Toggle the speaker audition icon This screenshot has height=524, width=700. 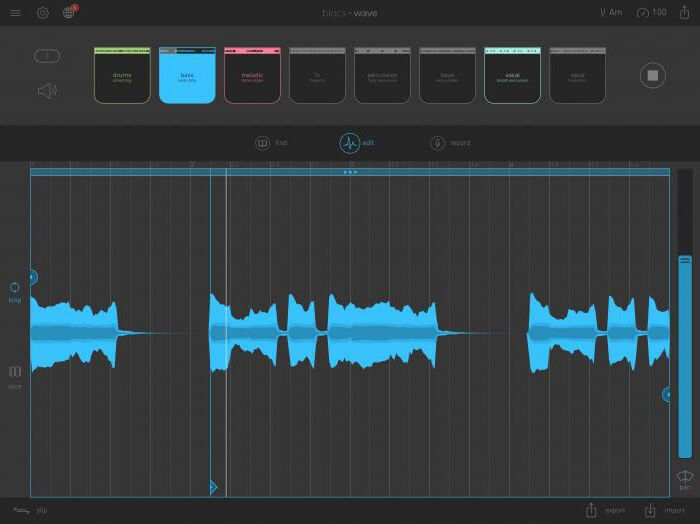coord(47,91)
